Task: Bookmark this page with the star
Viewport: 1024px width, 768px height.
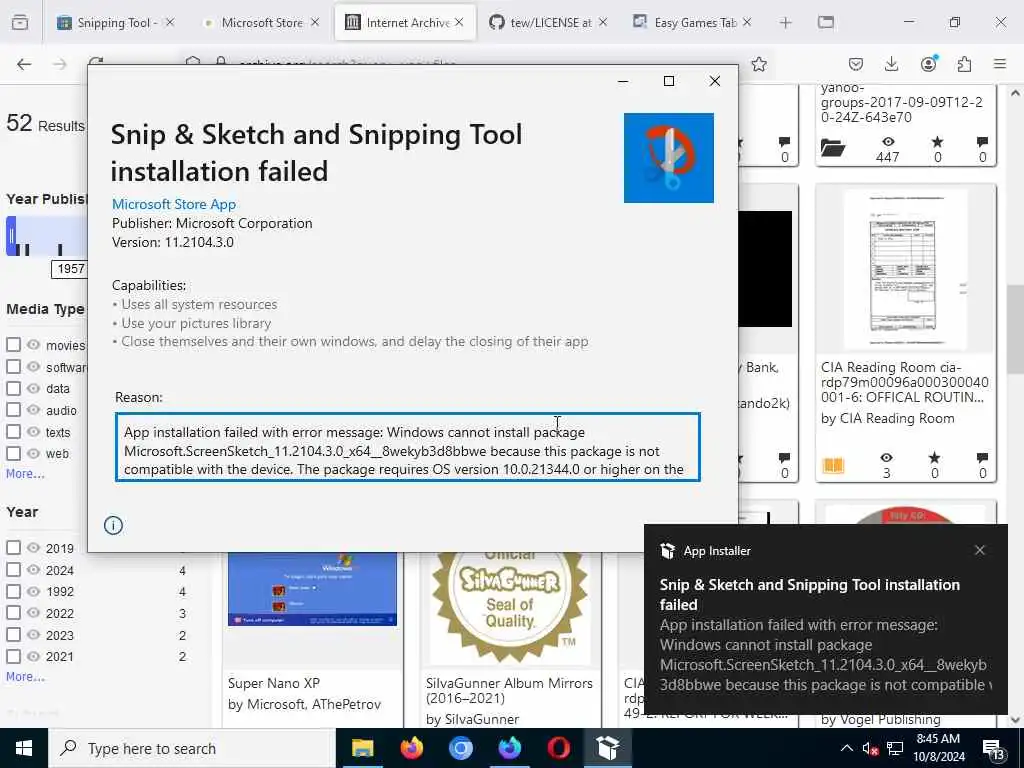Action: (x=759, y=64)
